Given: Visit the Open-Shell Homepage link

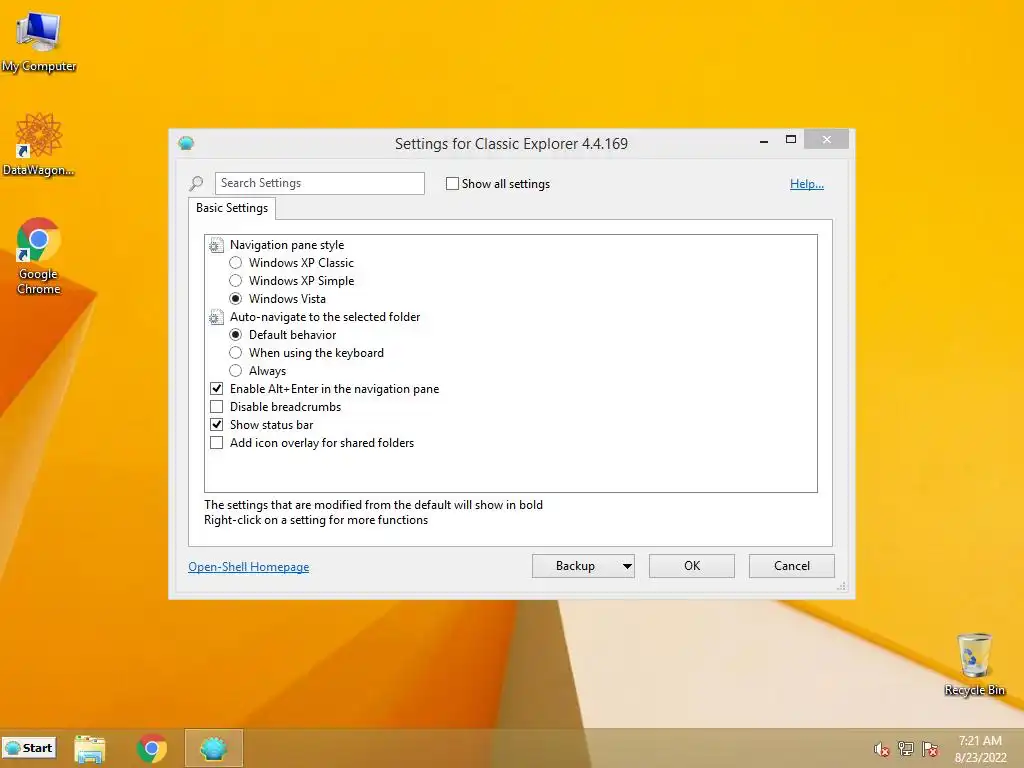Looking at the screenshot, I should pyautogui.click(x=249, y=567).
